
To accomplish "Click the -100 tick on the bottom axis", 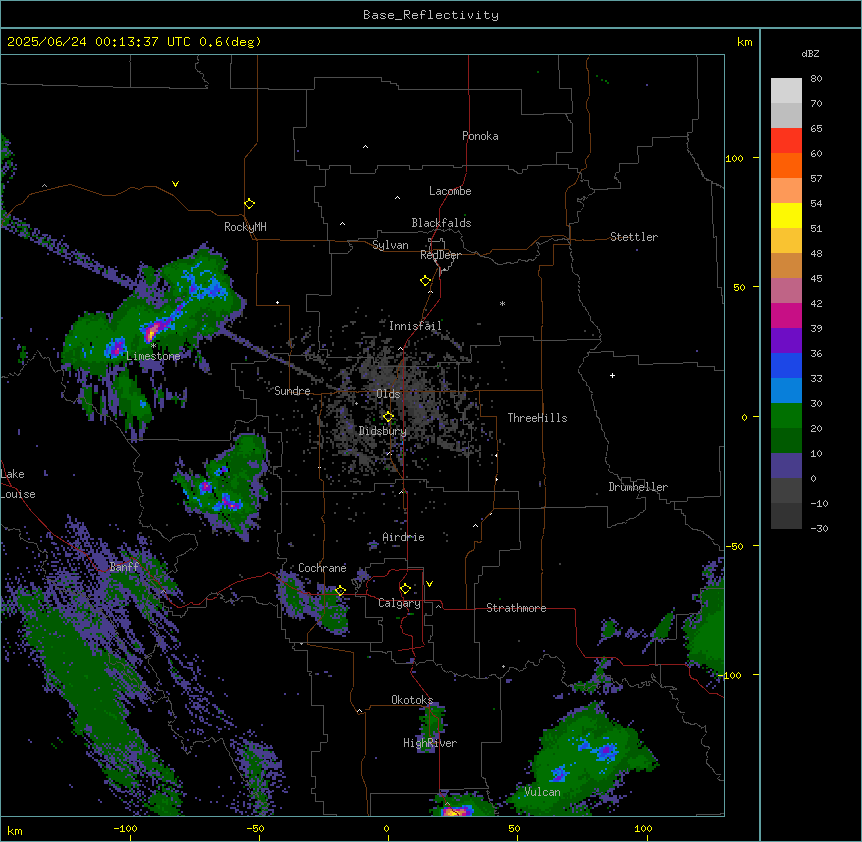I will click(125, 828).
